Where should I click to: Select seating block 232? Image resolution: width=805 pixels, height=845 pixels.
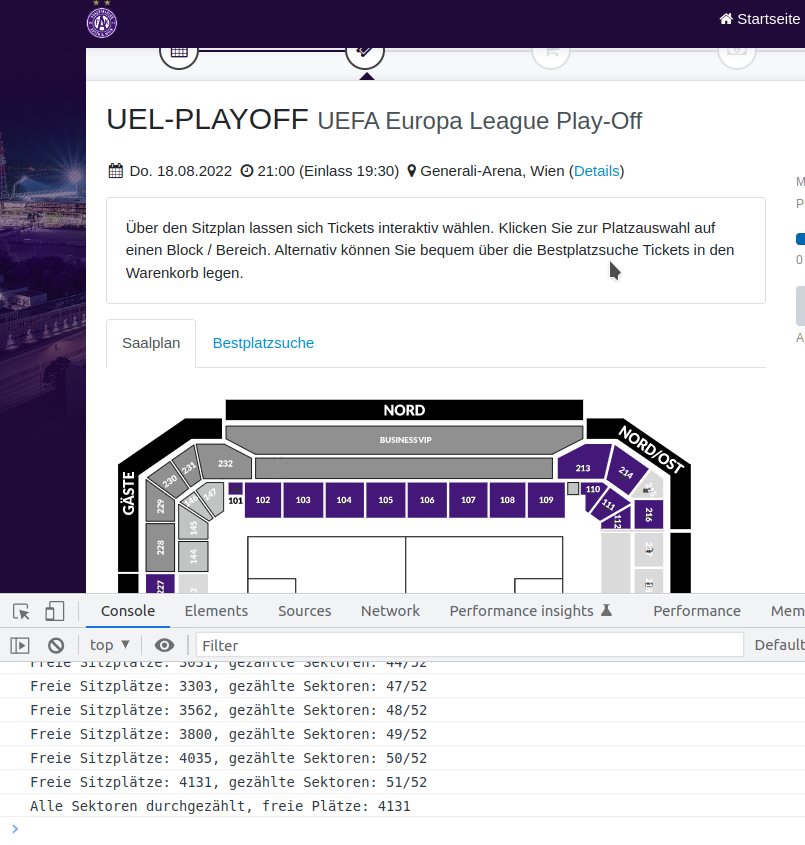[224, 462]
